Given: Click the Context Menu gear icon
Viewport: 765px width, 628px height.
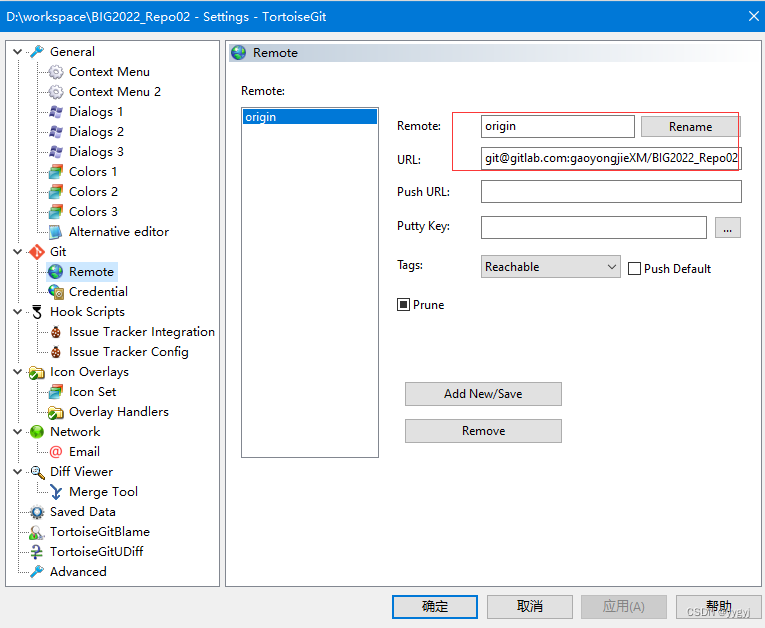Looking at the screenshot, I should pyautogui.click(x=56, y=72).
